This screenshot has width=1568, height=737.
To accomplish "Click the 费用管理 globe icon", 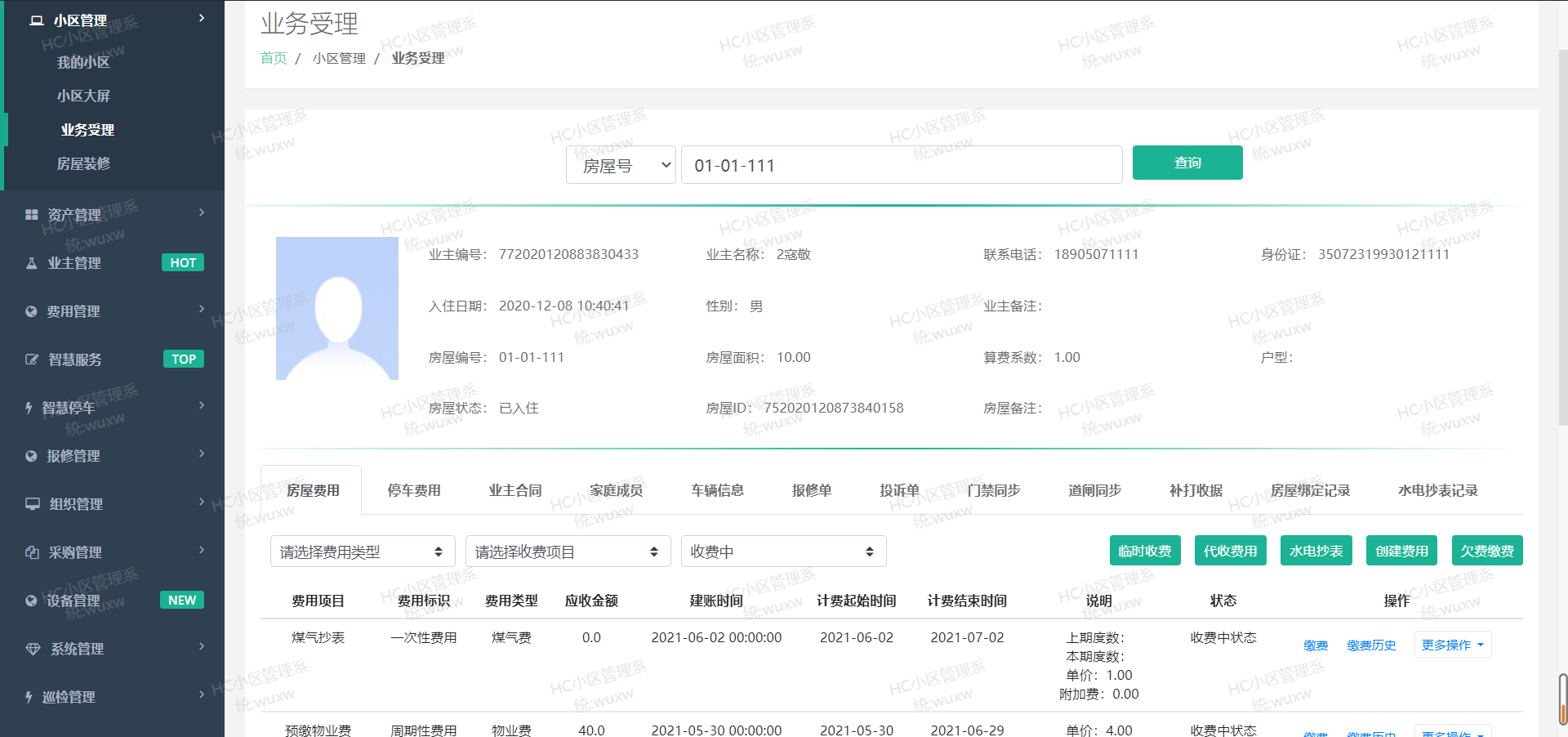I will pyautogui.click(x=30, y=310).
